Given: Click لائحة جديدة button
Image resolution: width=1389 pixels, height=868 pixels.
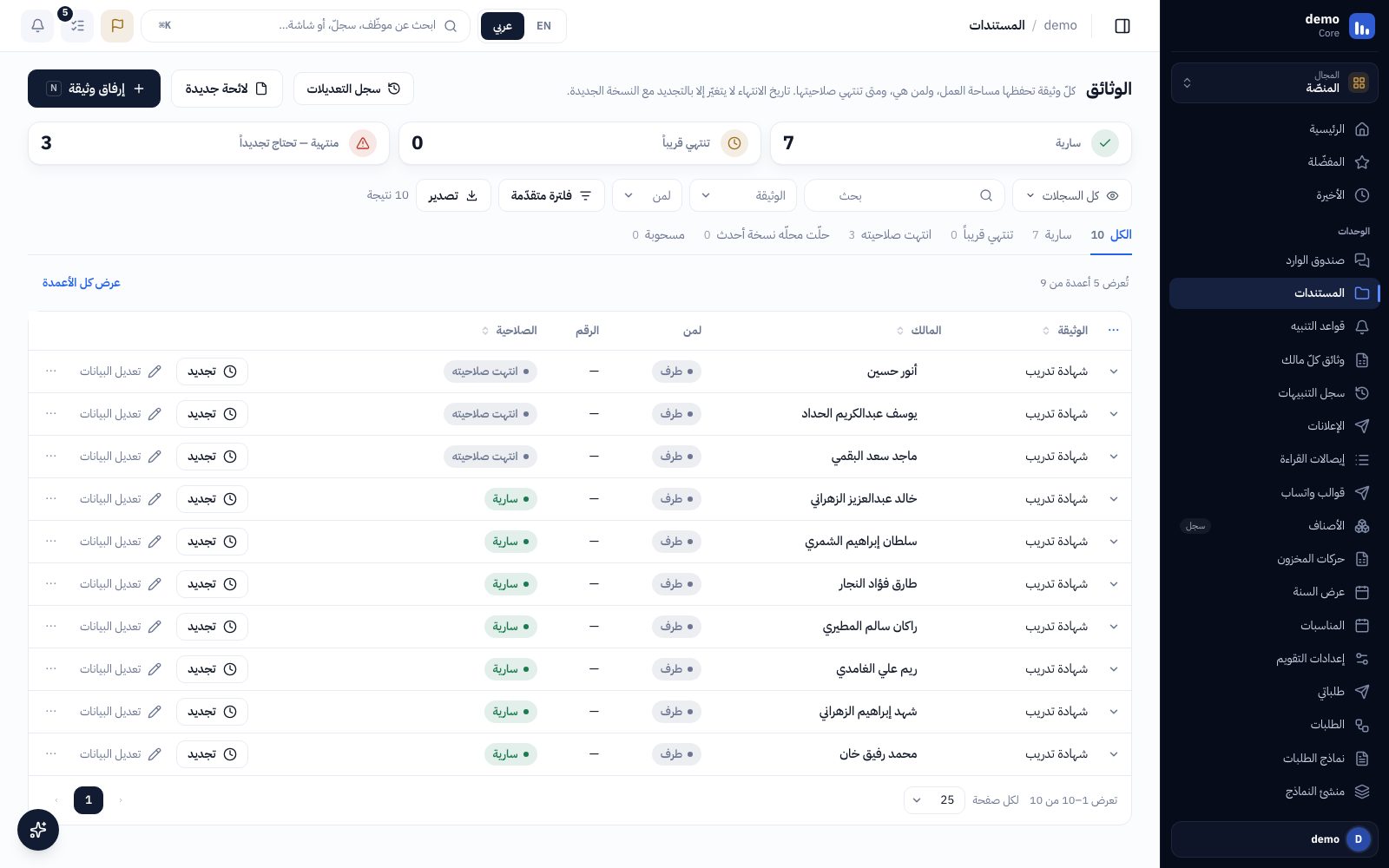Looking at the screenshot, I should click(x=227, y=89).
